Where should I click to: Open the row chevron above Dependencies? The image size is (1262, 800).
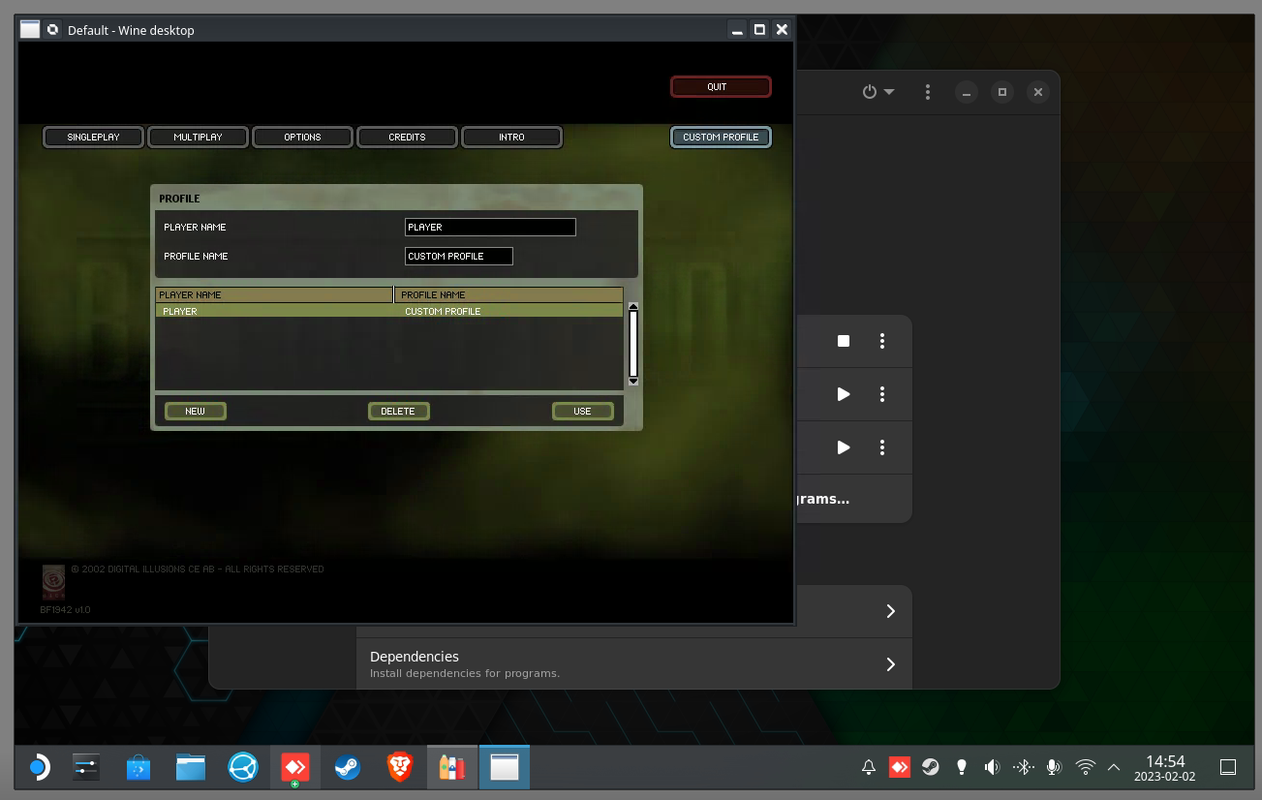(890, 611)
